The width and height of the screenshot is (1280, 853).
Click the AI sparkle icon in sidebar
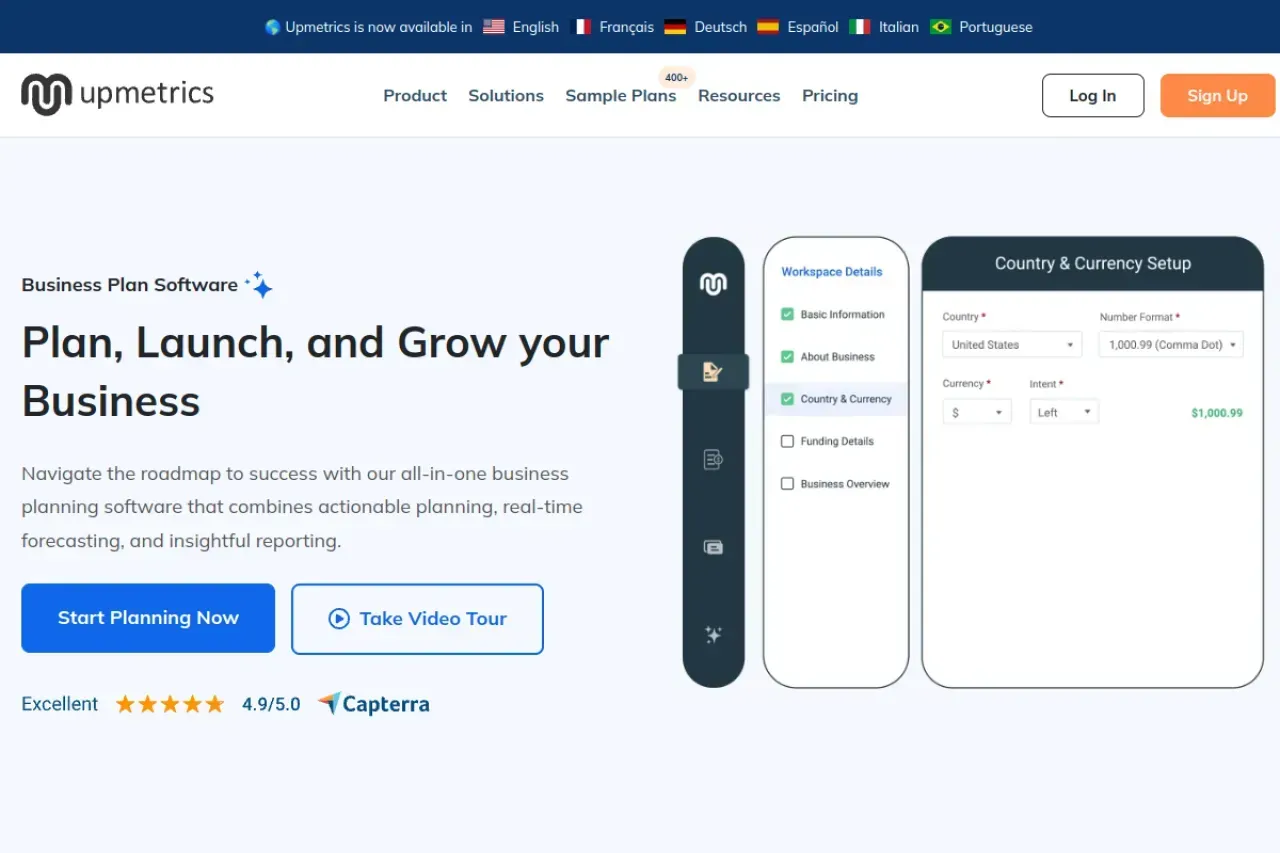coord(713,634)
